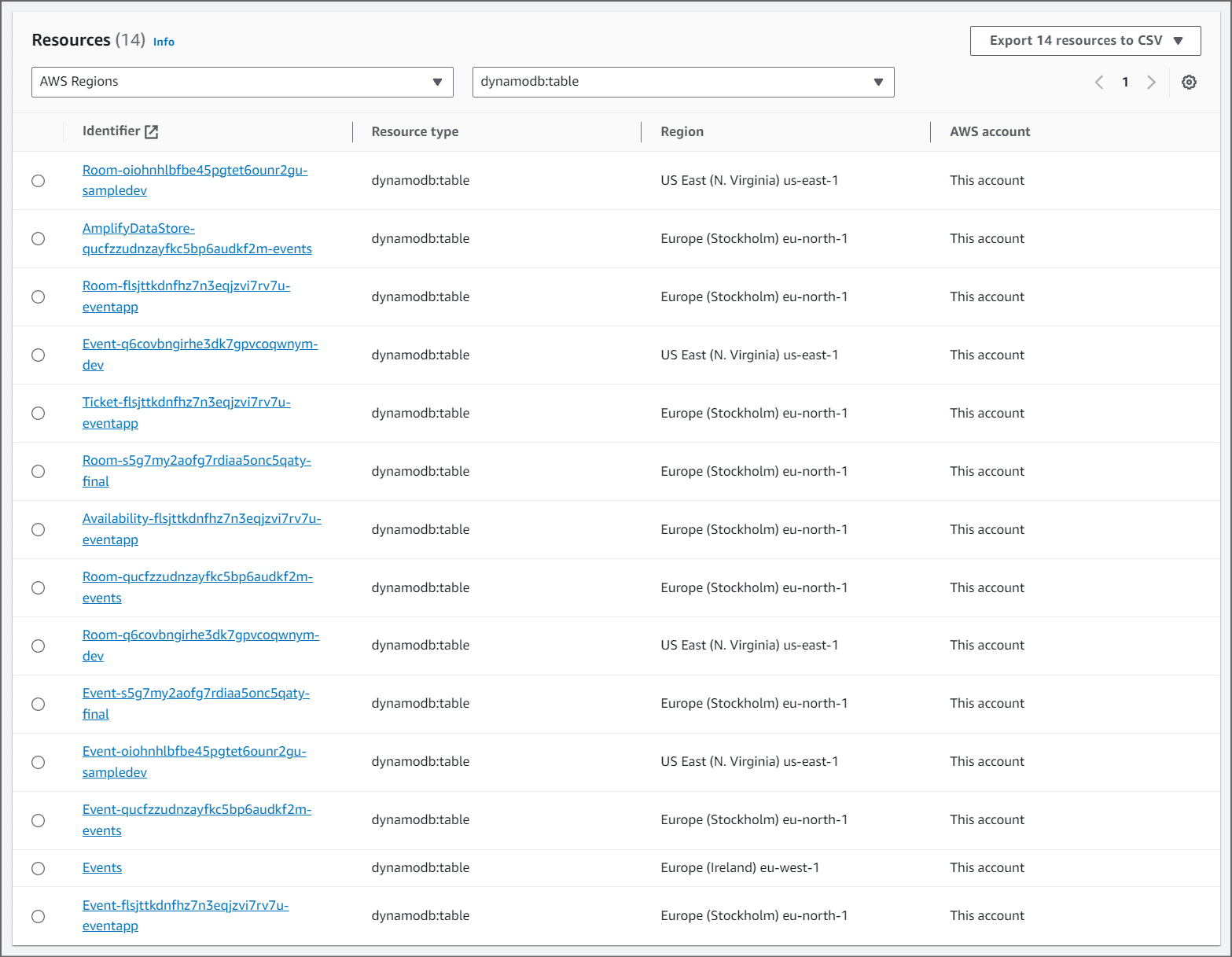This screenshot has width=1232, height=957.
Task: Click the Identifier column header
Action: click(x=111, y=131)
